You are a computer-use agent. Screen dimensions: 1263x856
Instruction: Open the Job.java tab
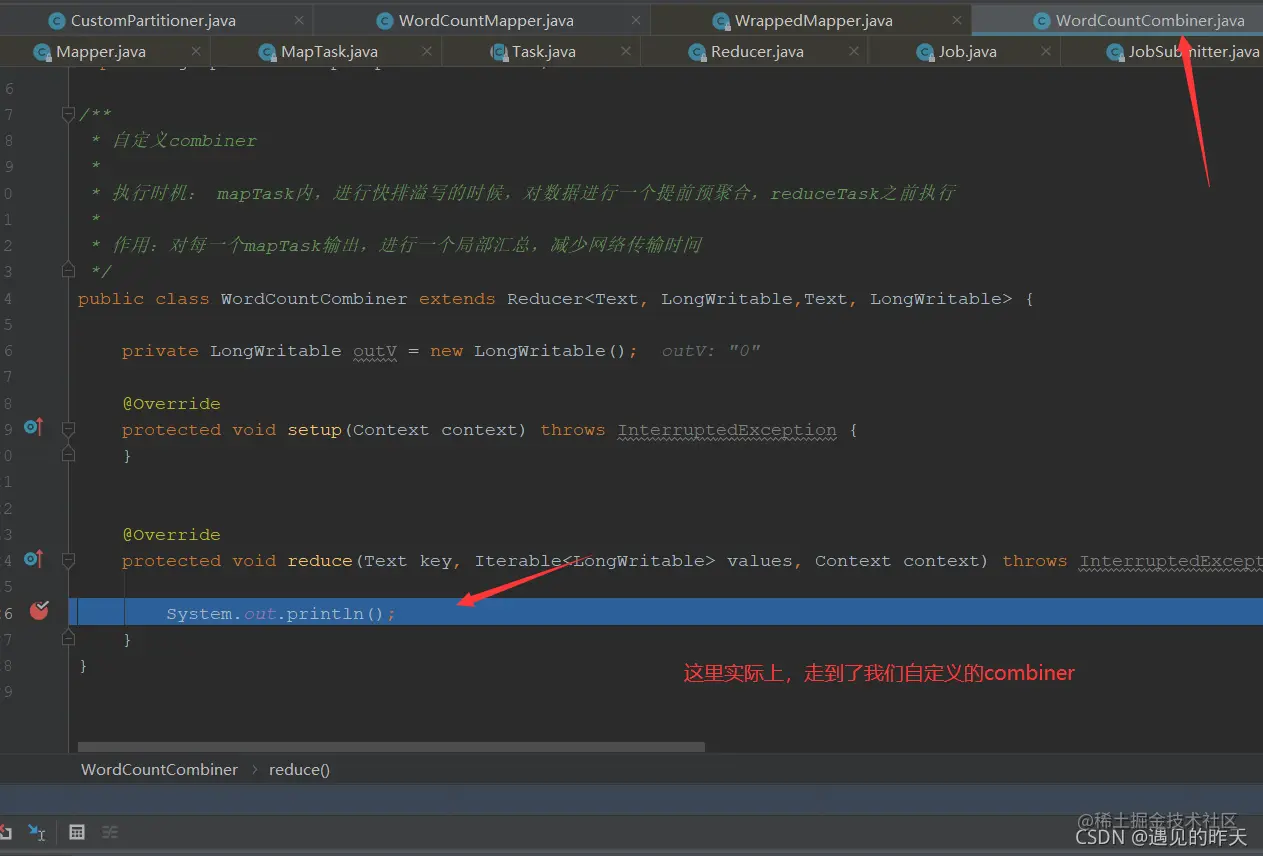click(x=967, y=52)
